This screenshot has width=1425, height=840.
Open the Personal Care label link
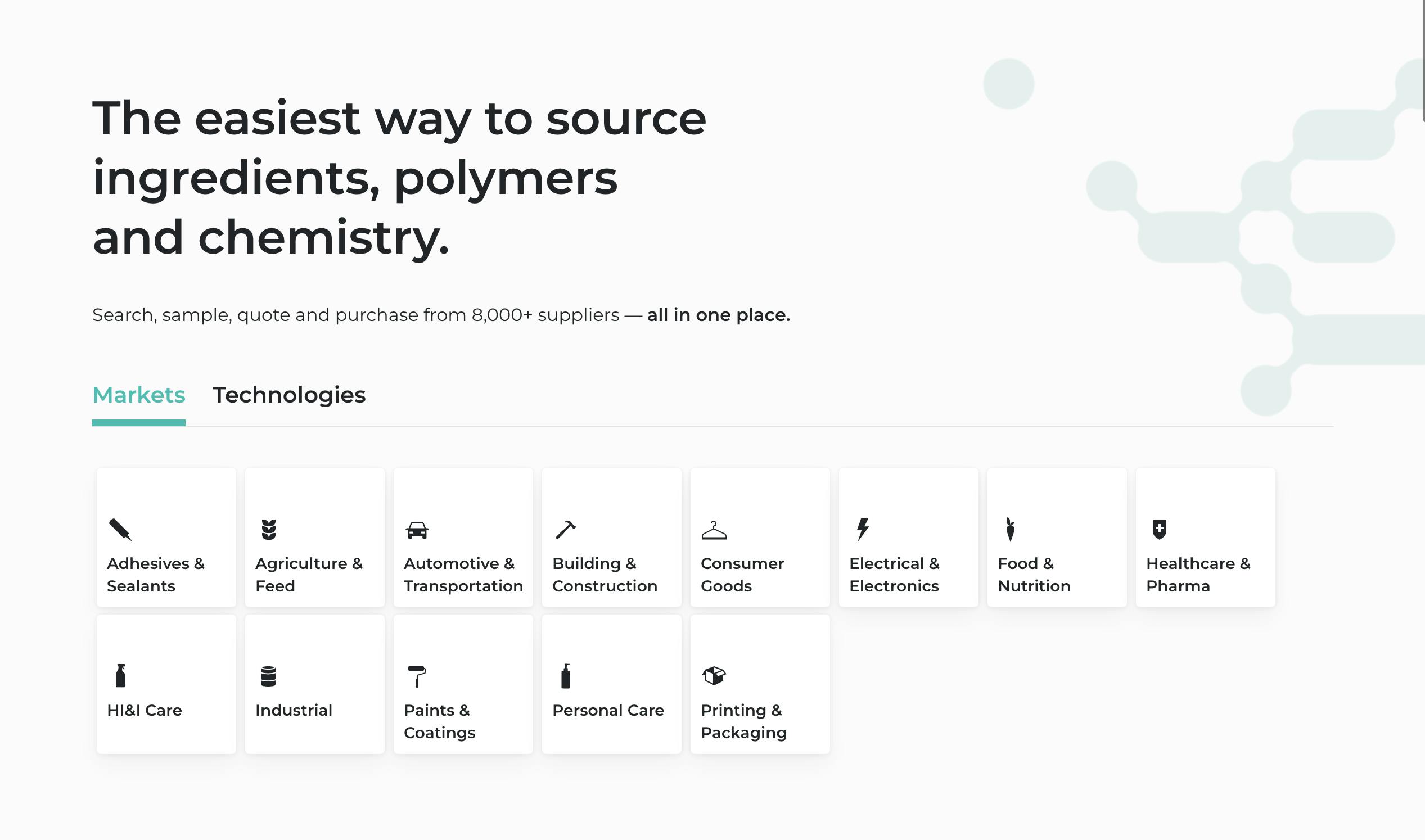(608, 710)
